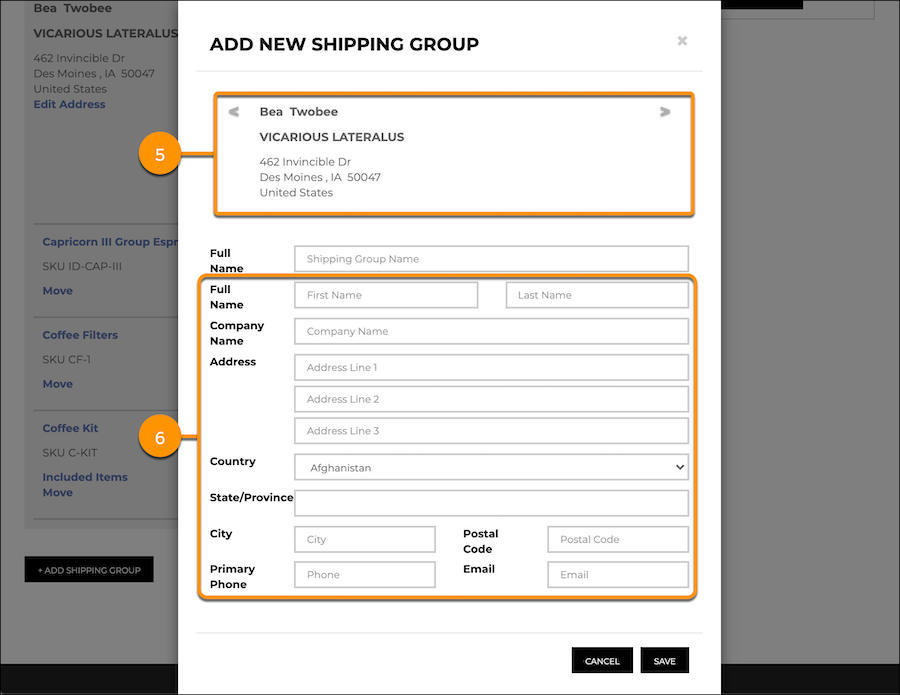This screenshot has height=695, width=900.
Task: Open Edit Address for Bea Twobee
Action: pyautogui.click(x=69, y=104)
